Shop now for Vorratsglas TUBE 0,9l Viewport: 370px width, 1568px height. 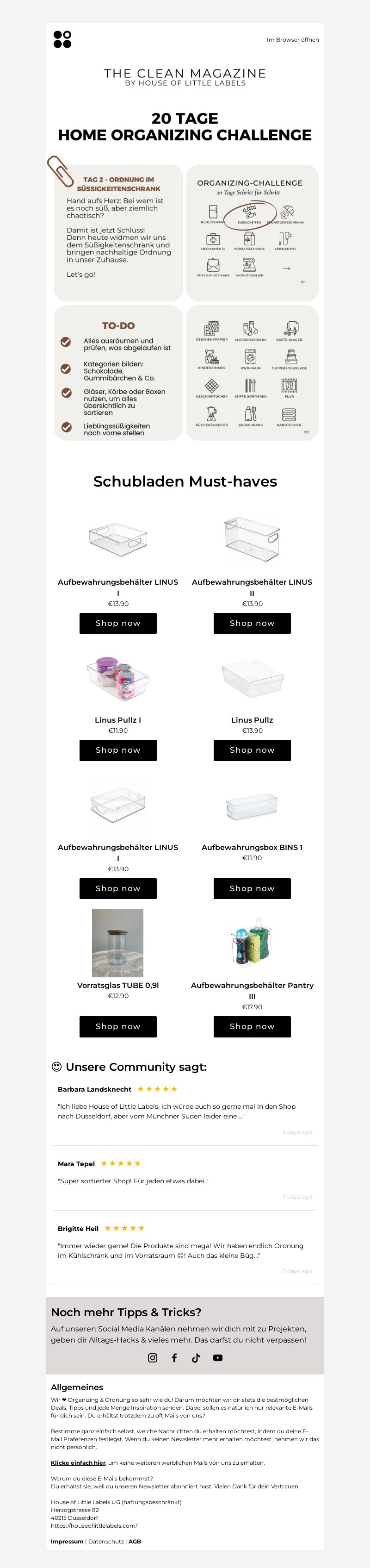point(118,1026)
